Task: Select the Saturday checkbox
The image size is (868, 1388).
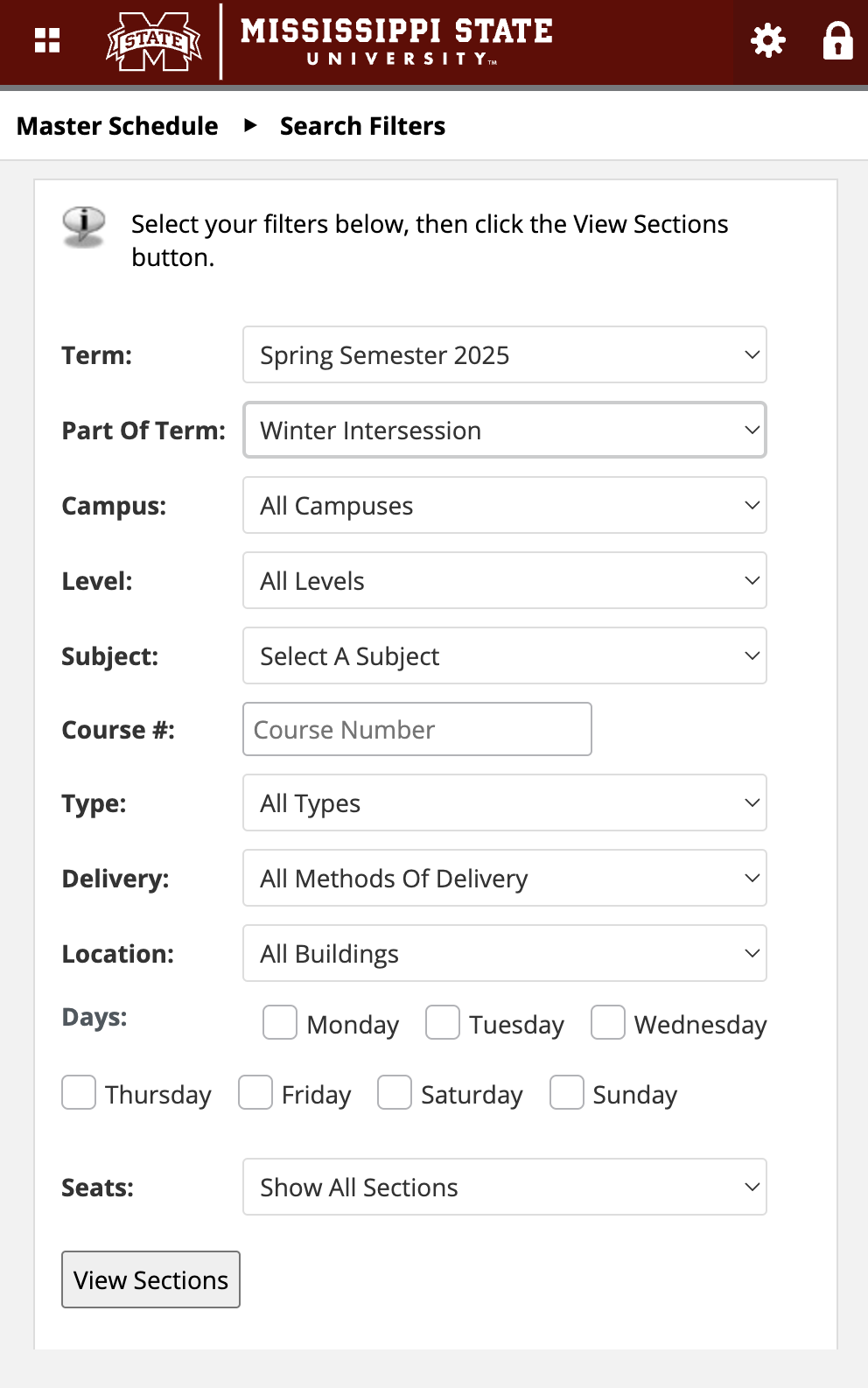Action: click(395, 1092)
